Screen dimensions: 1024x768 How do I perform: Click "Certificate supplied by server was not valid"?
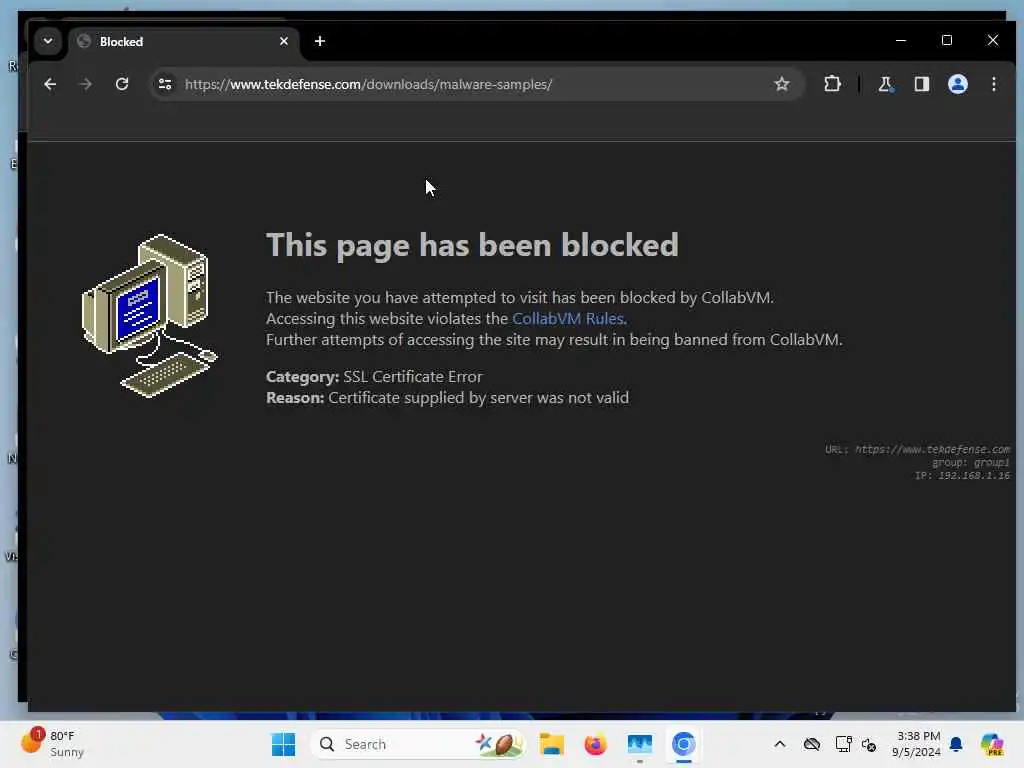(478, 398)
